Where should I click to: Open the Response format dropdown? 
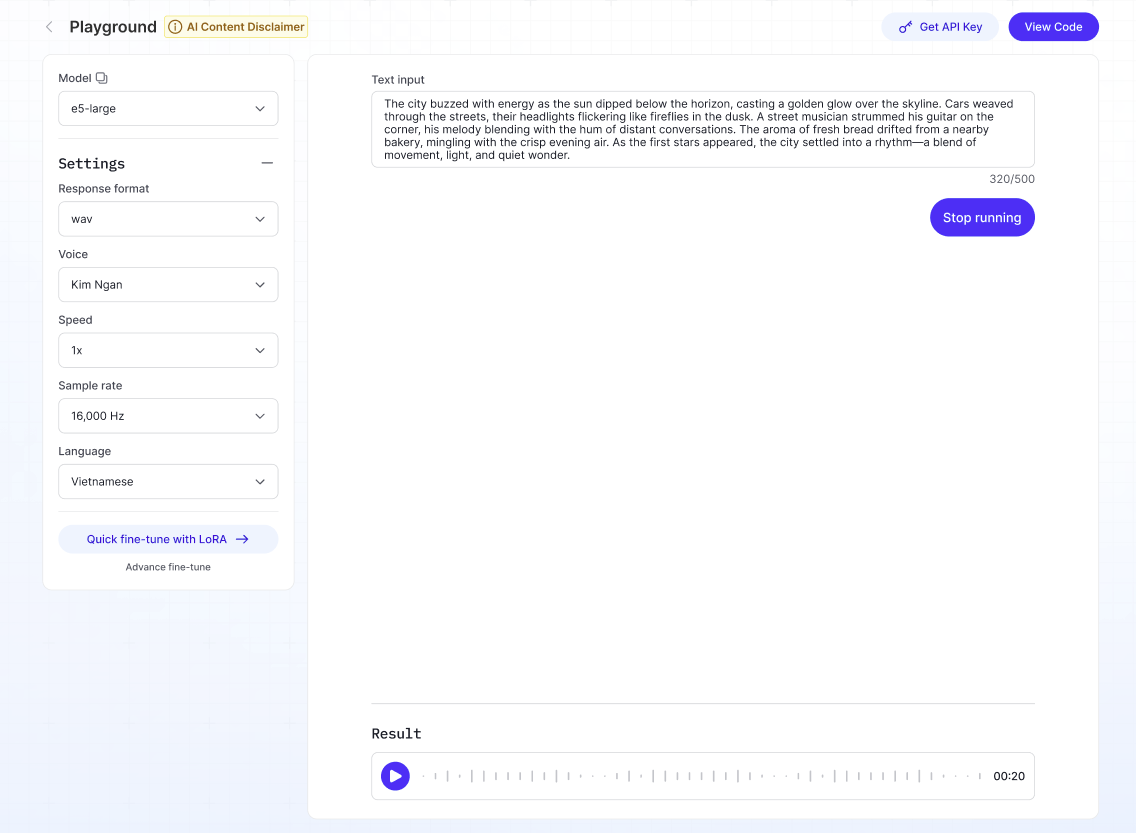168,219
